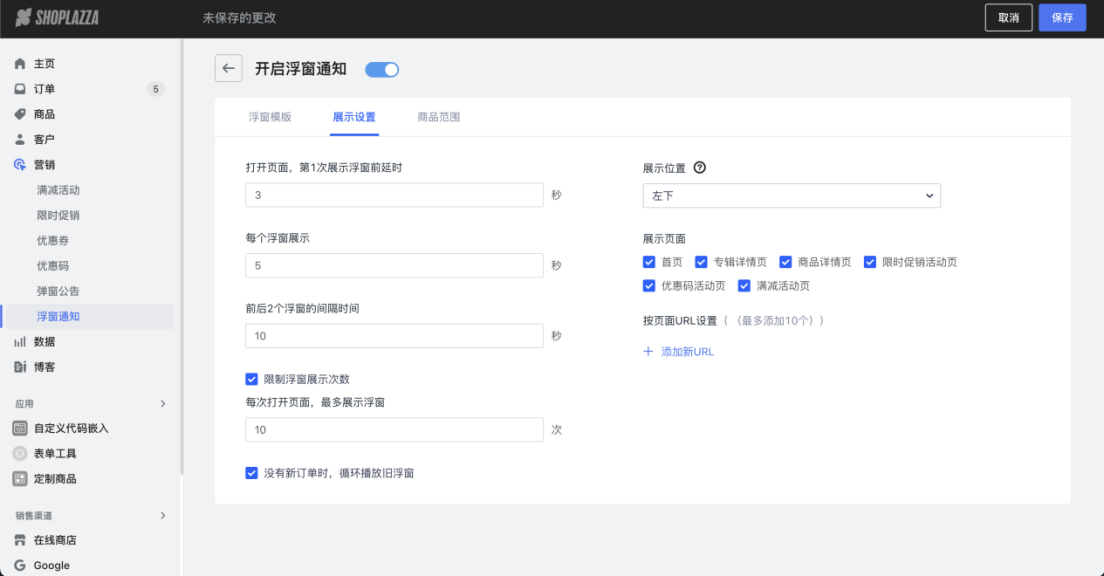Screen dimensions: 1104x576
Task: Click the 取消 button
Action: [x=1008, y=18]
